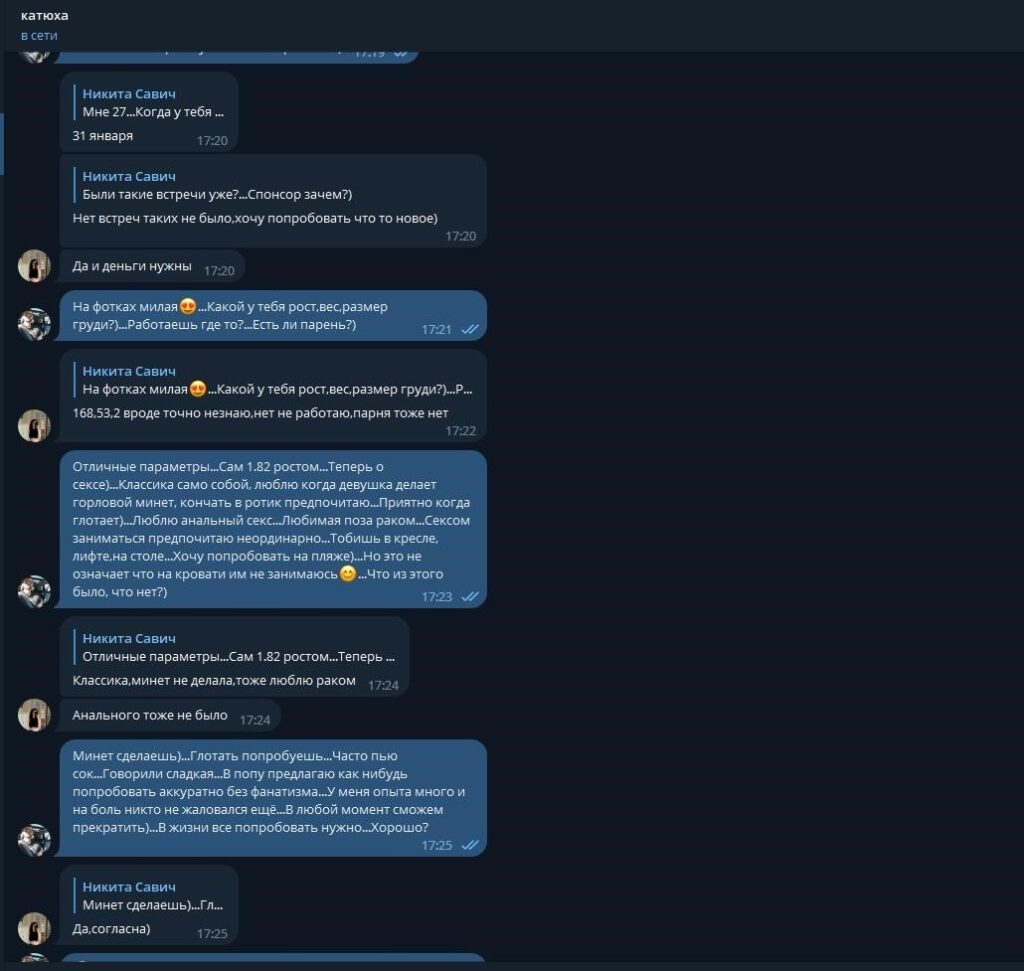Click the "в сети" online status text
The height and width of the screenshot is (971, 1024).
point(39,35)
